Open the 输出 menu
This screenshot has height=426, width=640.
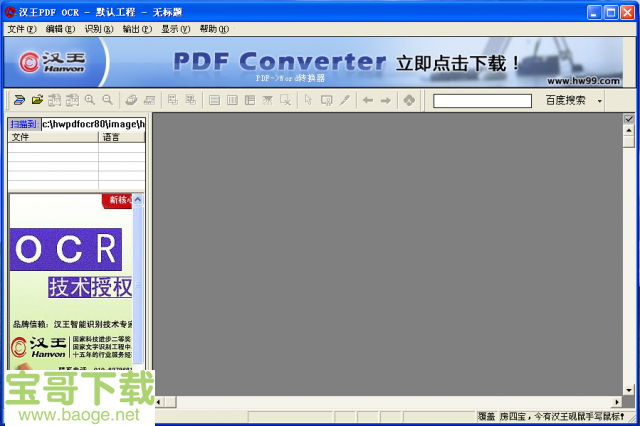coord(137,29)
